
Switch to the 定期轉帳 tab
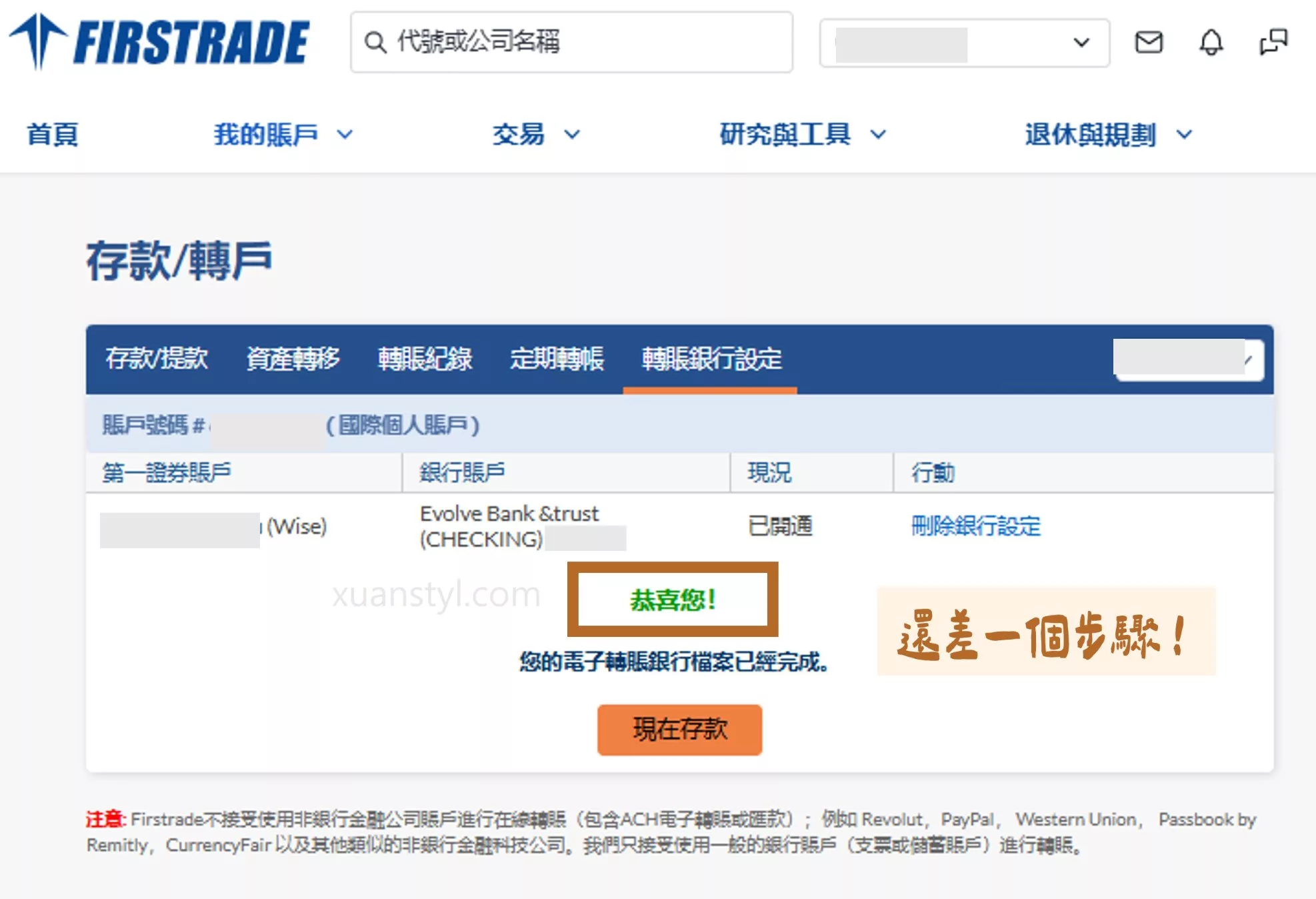click(x=557, y=359)
